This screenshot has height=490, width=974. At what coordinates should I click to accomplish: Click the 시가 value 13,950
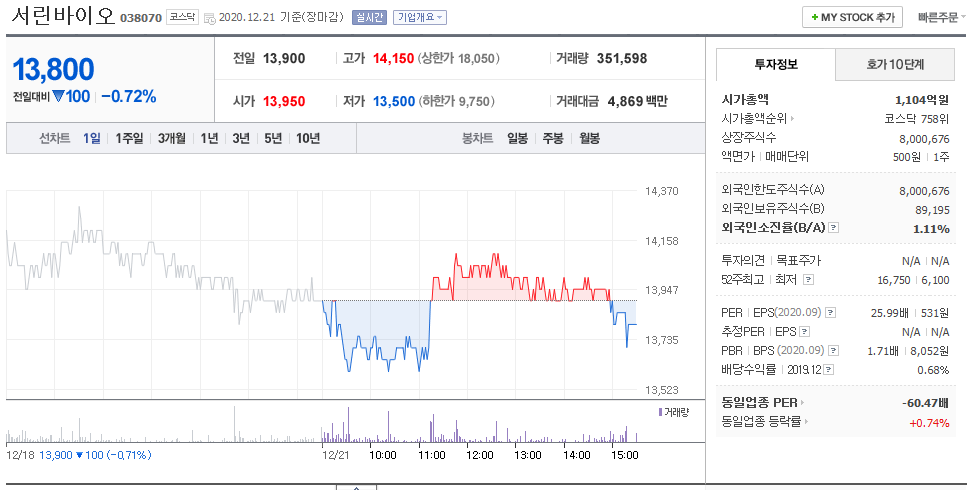(284, 101)
